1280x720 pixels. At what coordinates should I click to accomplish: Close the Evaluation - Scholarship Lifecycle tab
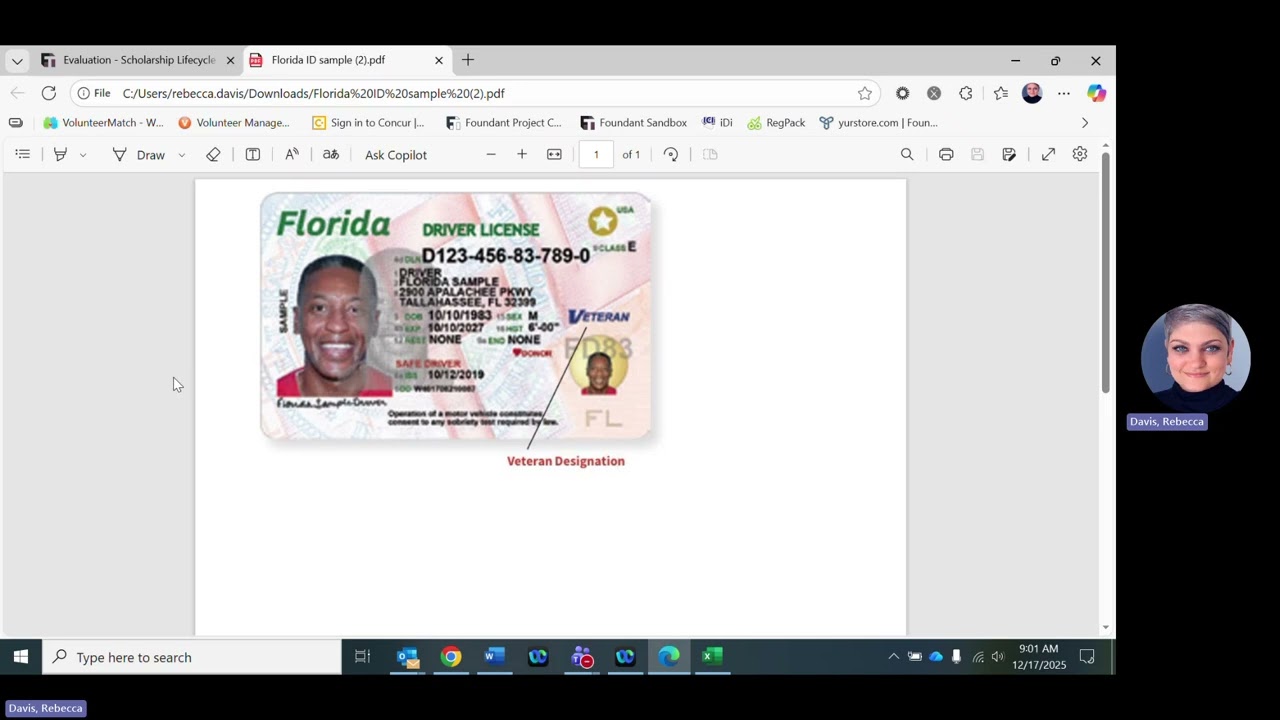point(230,60)
